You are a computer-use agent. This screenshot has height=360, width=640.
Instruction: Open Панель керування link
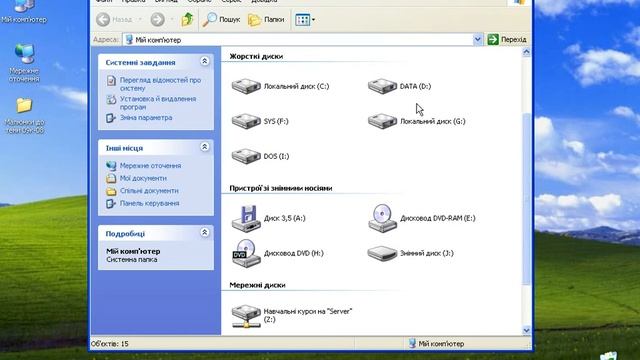click(x=149, y=203)
